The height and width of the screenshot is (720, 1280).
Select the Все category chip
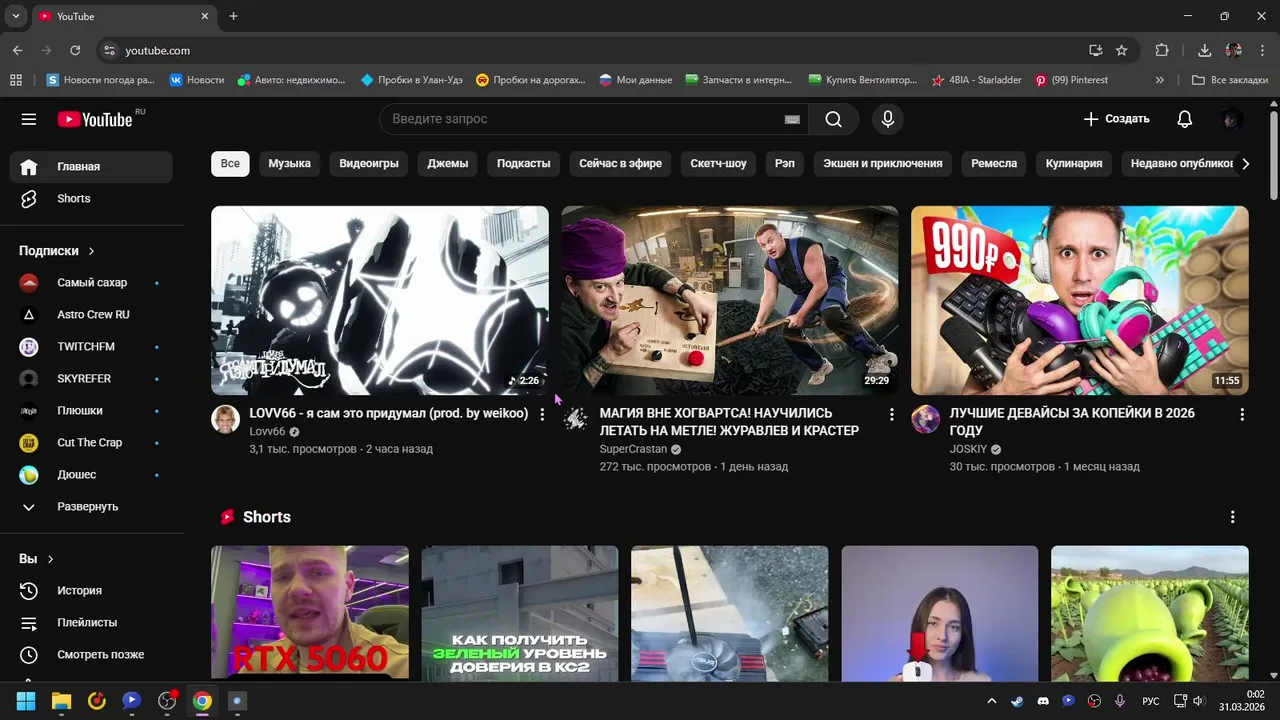[x=230, y=164]
